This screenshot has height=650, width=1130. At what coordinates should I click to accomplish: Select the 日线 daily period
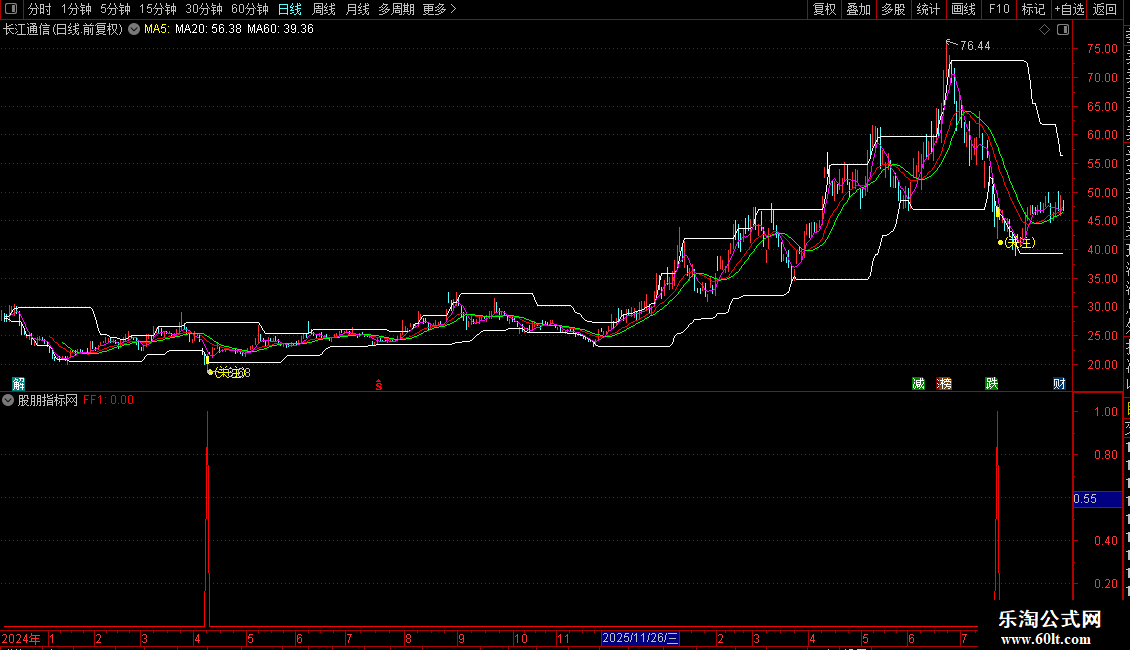click(290, 9)
